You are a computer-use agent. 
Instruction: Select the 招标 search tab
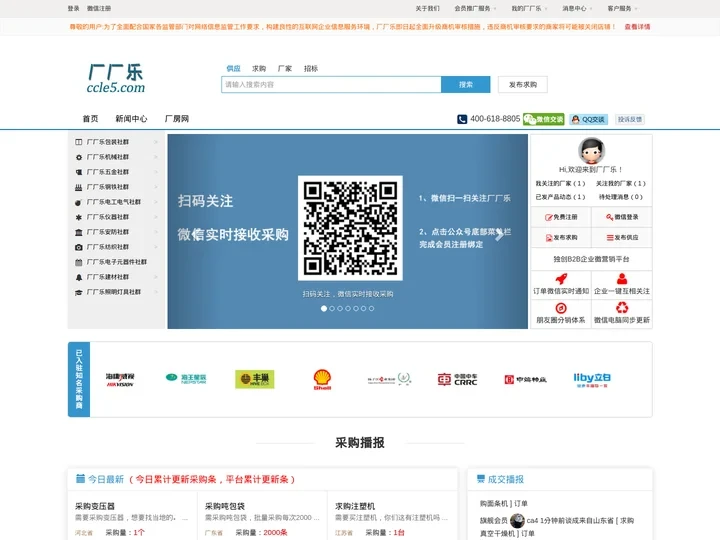click(311, 68)
